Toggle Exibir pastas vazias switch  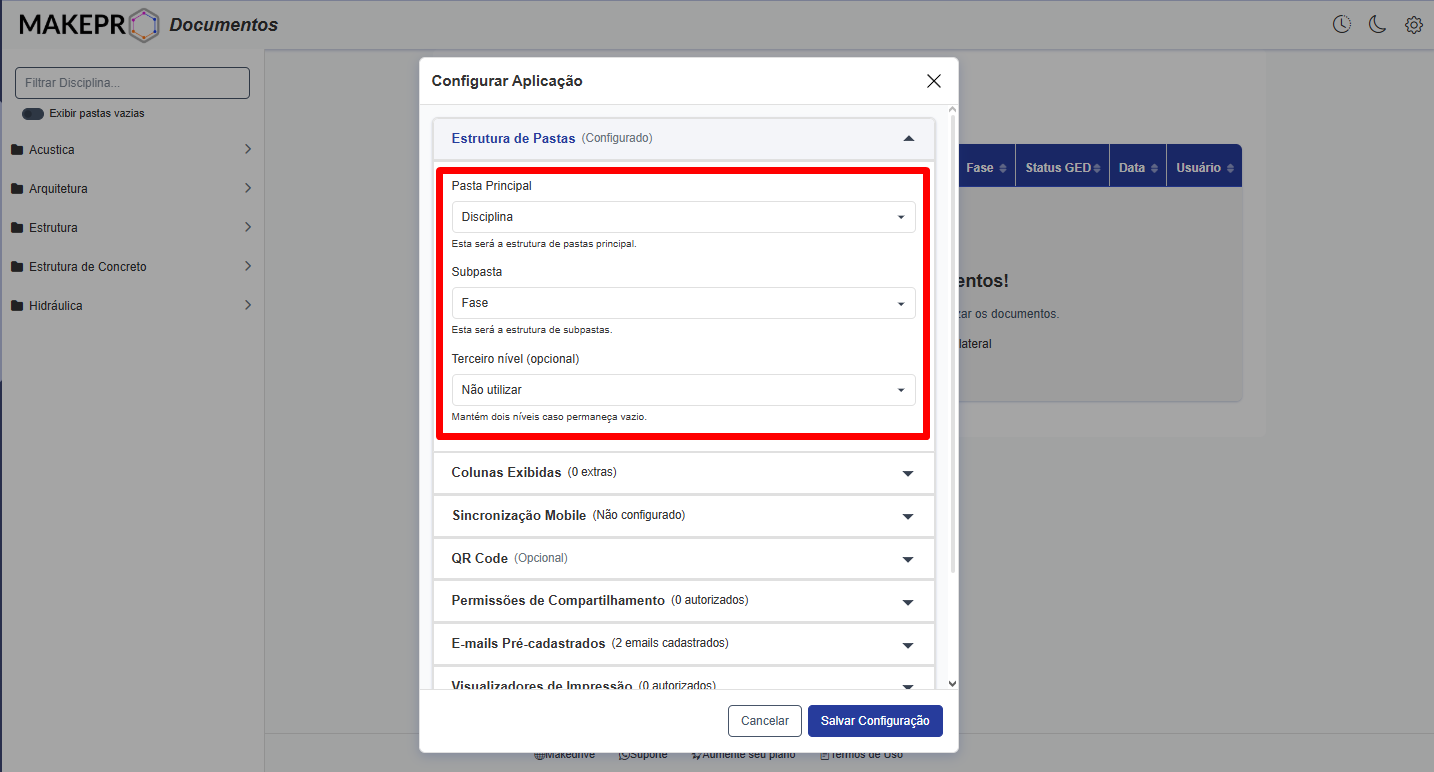click(33, 114)
